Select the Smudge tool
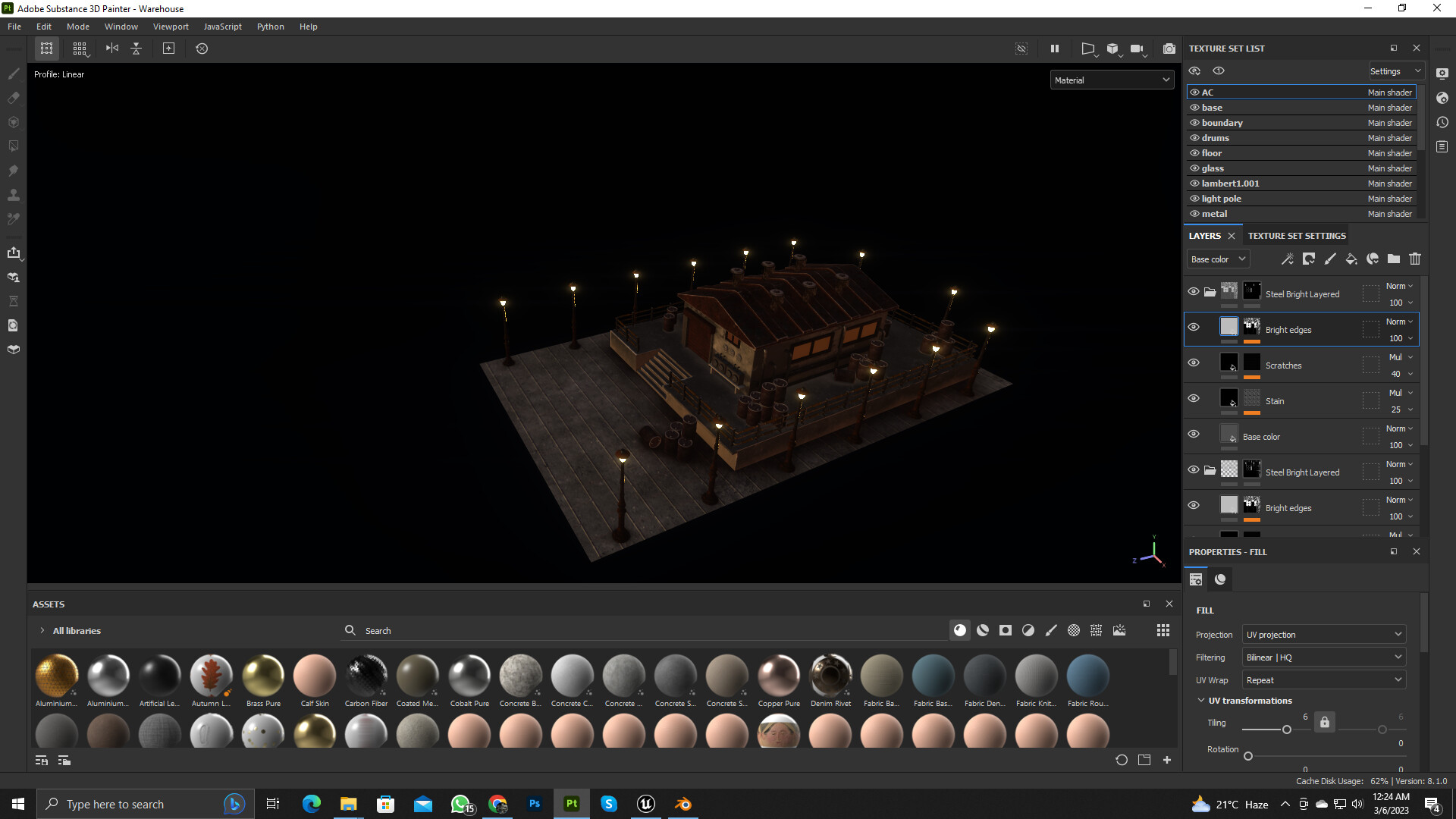Image resolution: width=1456 pixels, height=819 pixels. coord(13,171)
